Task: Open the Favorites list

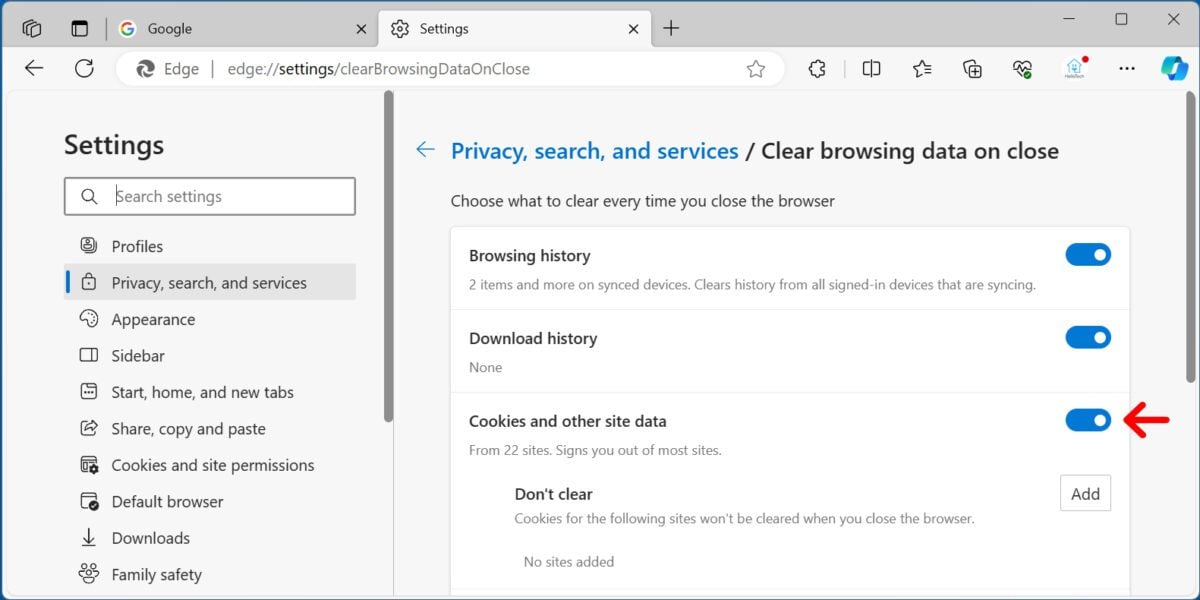Action: (921, 68)
